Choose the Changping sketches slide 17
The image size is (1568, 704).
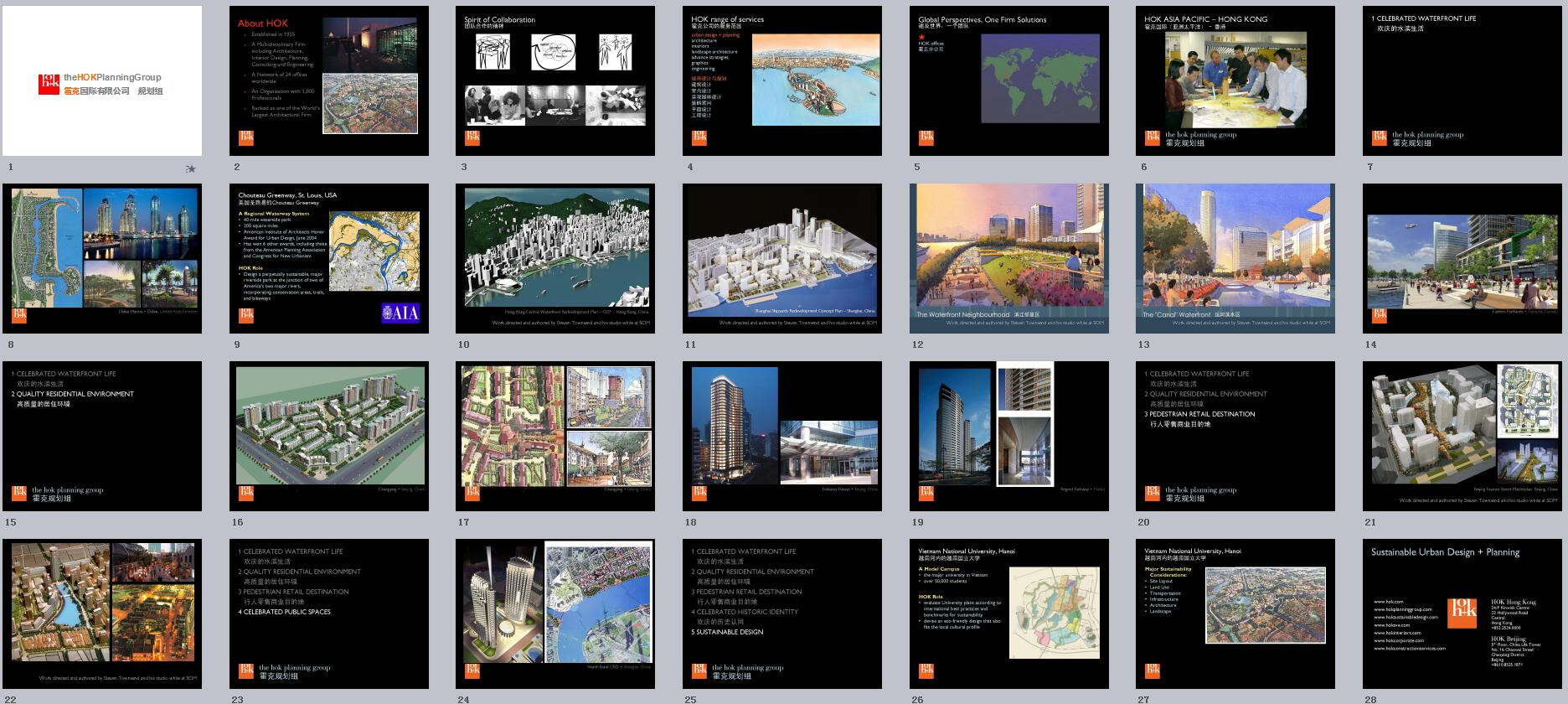(555, 437)
